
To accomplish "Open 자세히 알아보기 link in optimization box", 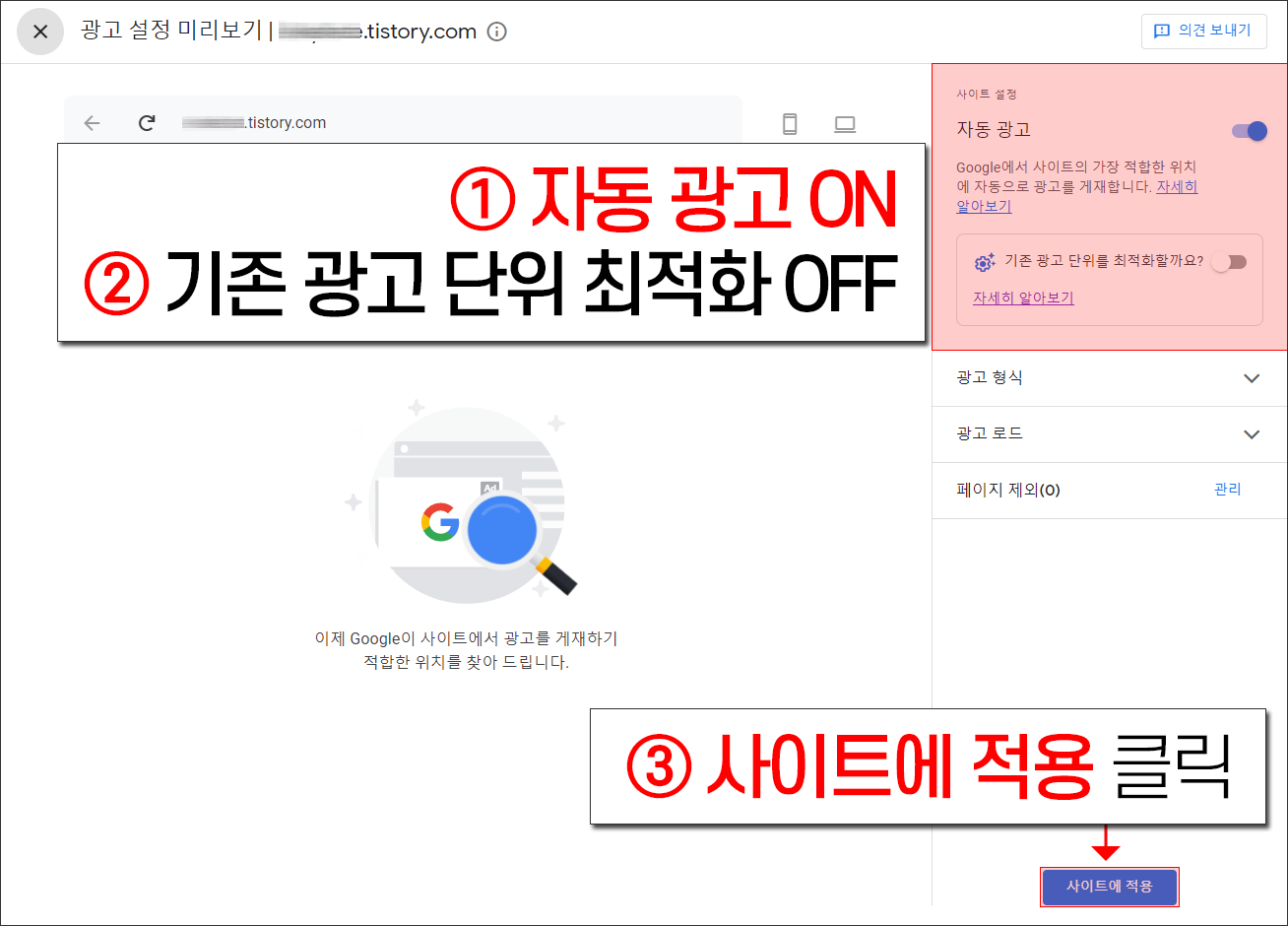I will pos(1023,298).
